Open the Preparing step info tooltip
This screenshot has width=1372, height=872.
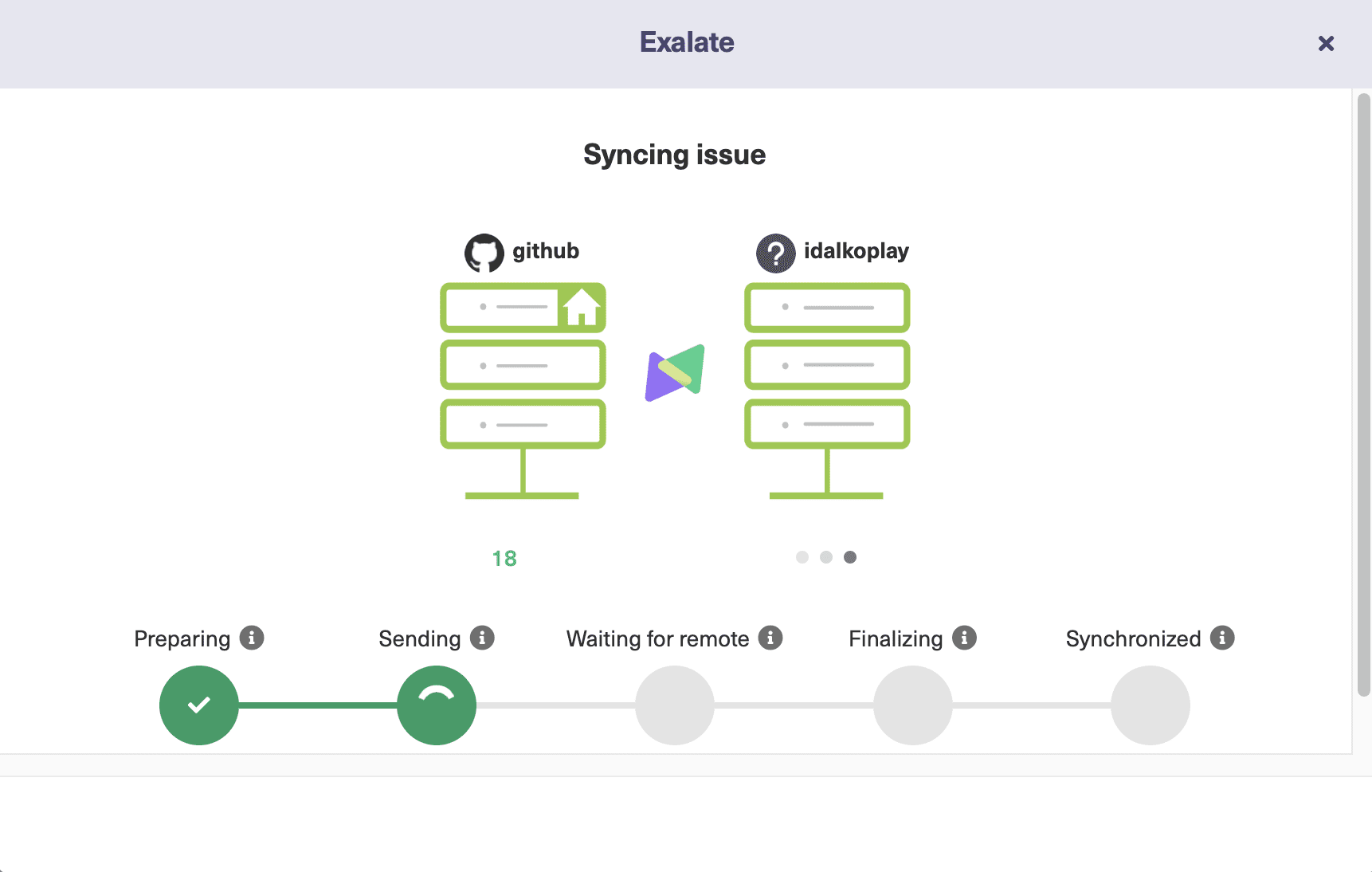[252, 638]
